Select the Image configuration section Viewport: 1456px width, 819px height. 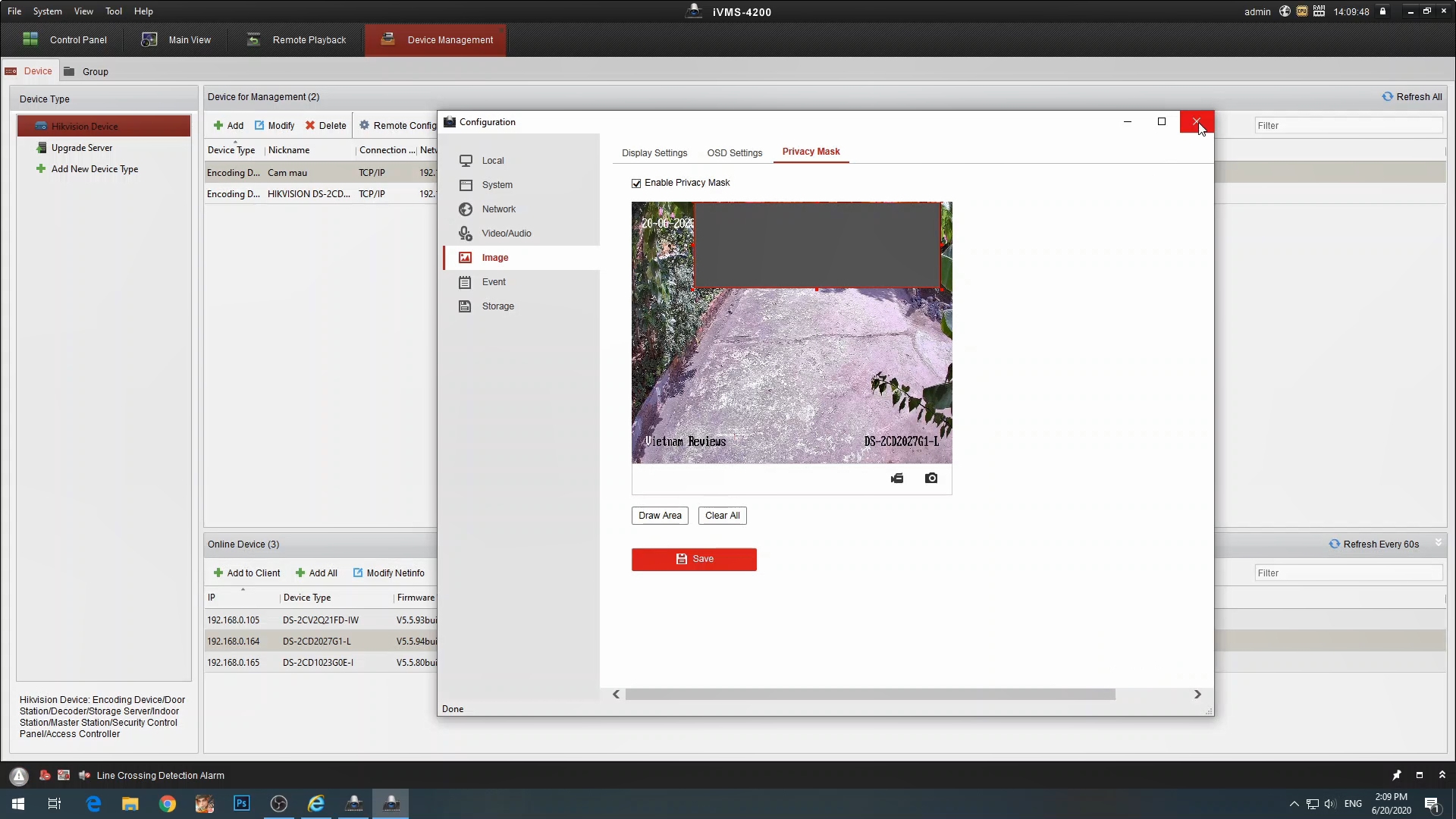click(x=521, y=258)
